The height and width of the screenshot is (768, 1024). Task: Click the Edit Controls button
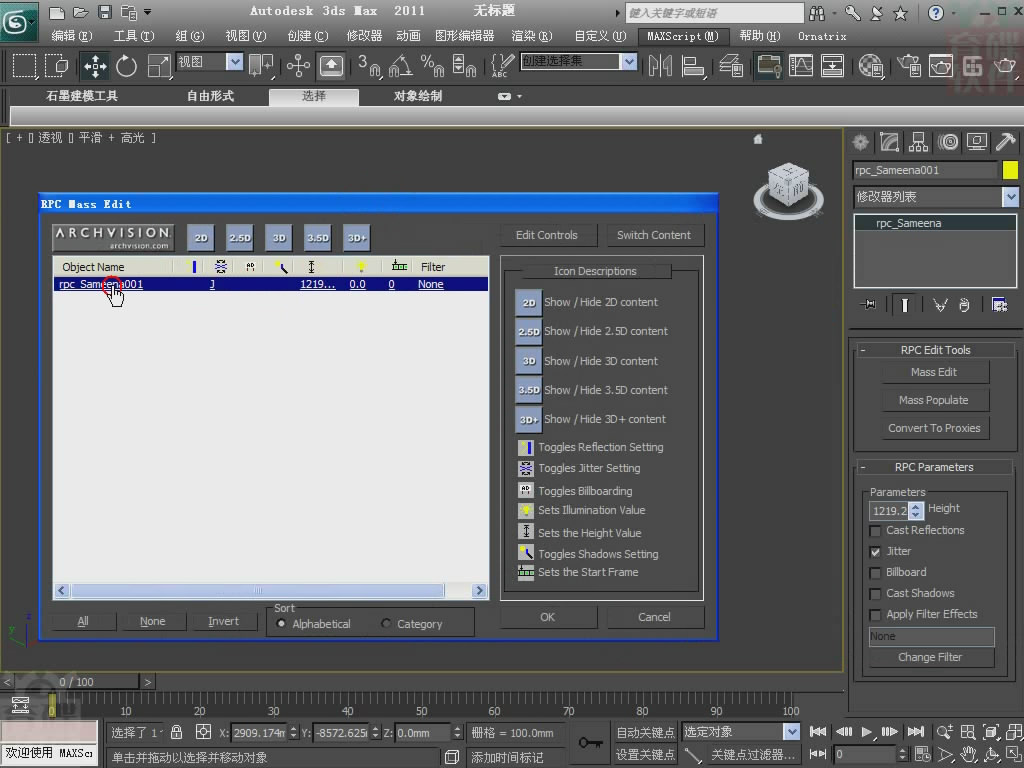547,235
